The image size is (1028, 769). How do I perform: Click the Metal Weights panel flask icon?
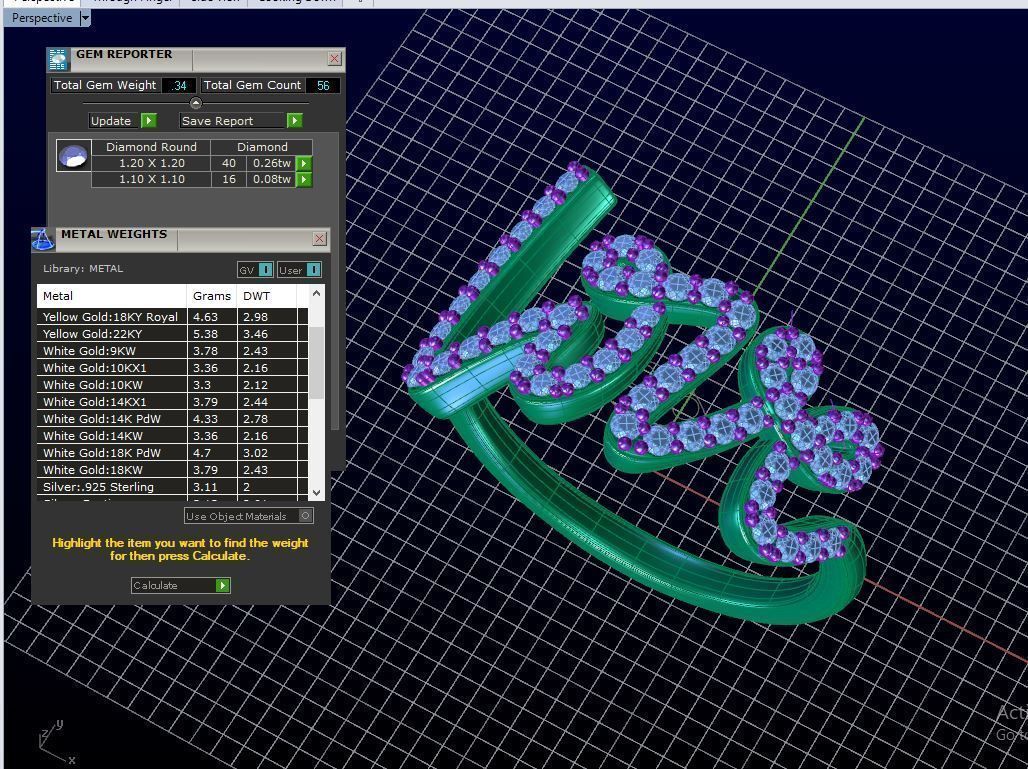43,240
